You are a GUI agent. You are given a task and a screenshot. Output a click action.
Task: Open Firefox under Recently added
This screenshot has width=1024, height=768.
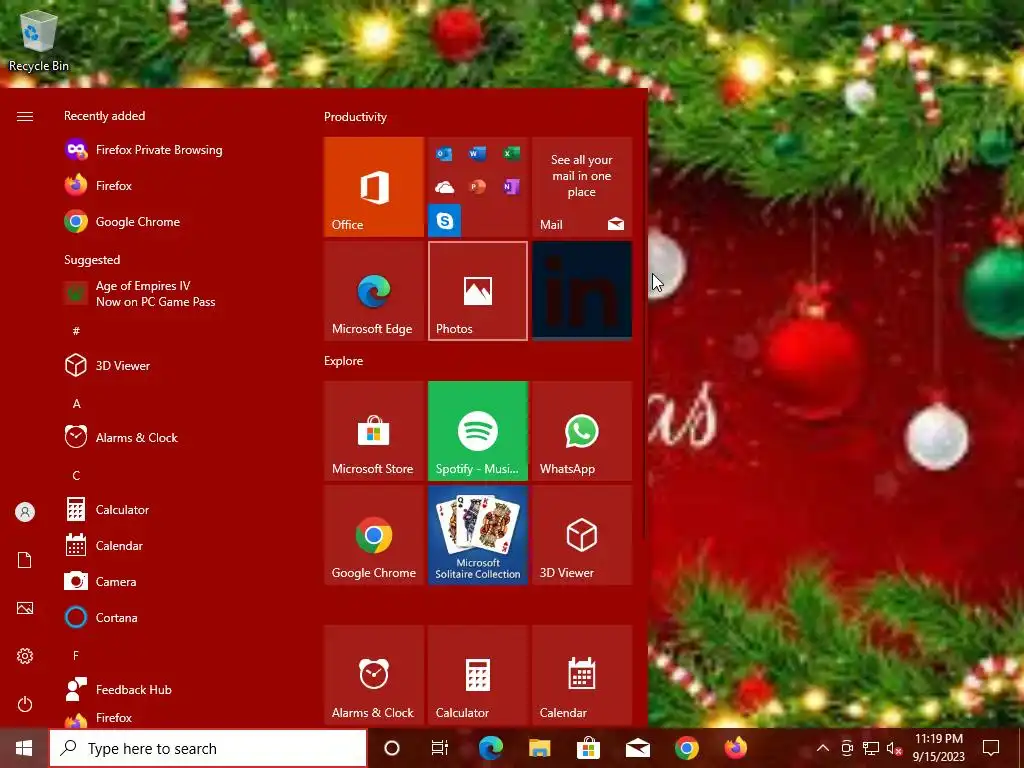point(98,185)
